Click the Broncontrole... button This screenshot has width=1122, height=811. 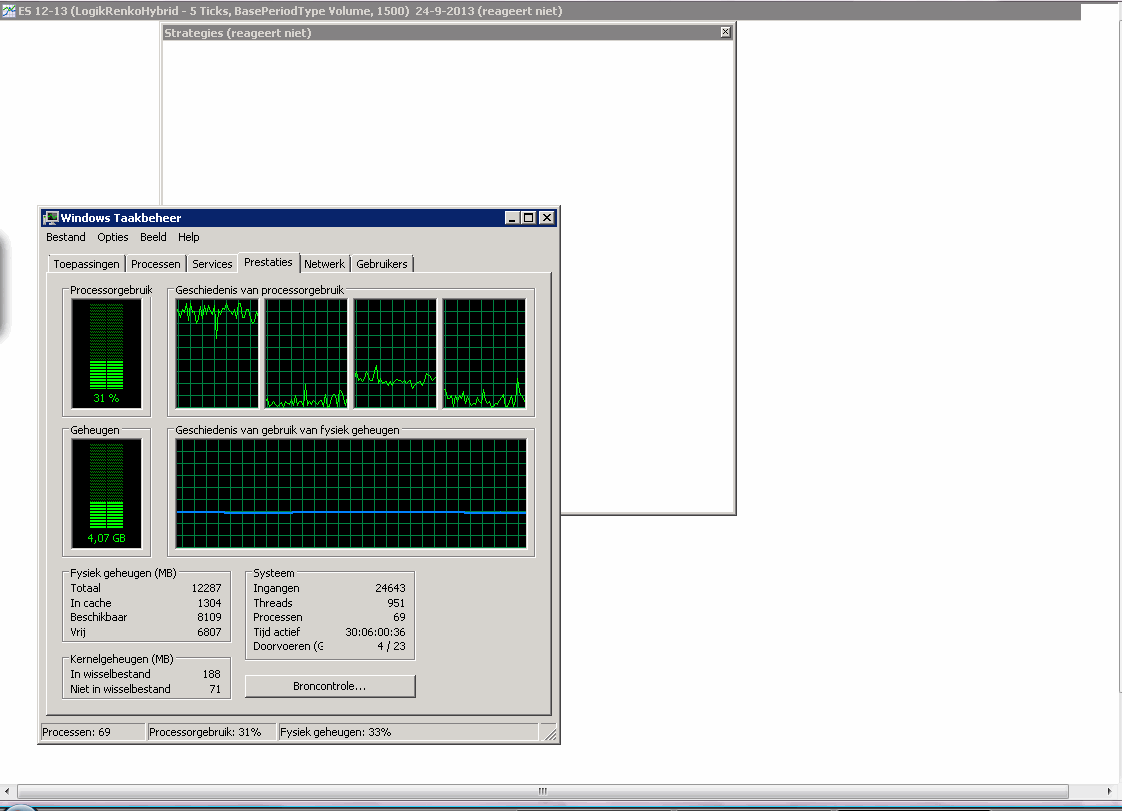(330, 686)
